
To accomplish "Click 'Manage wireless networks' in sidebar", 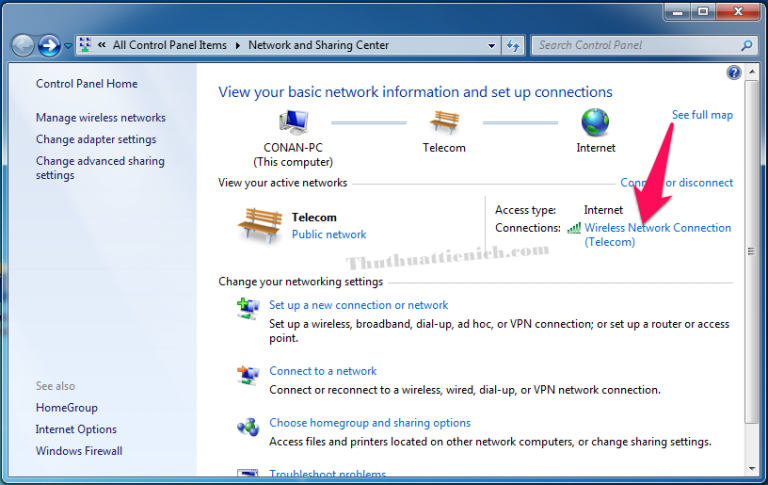I will [x=101, y=118].
